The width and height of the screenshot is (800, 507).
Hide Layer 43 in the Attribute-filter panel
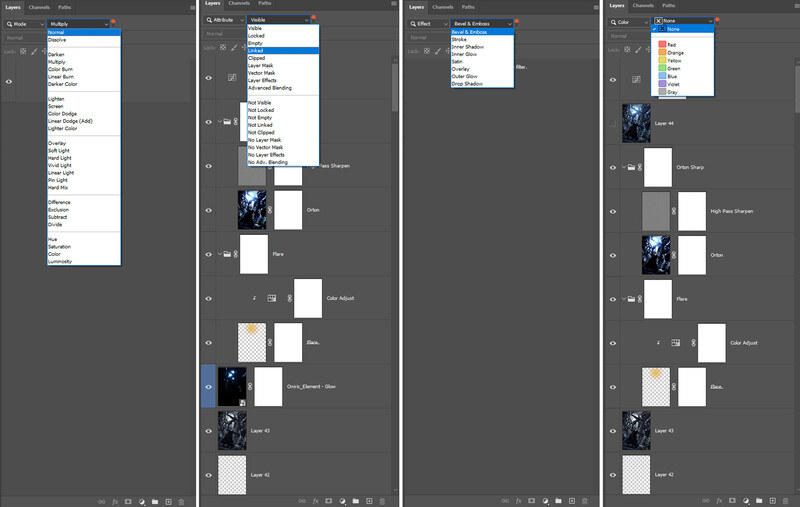(208, 431)
